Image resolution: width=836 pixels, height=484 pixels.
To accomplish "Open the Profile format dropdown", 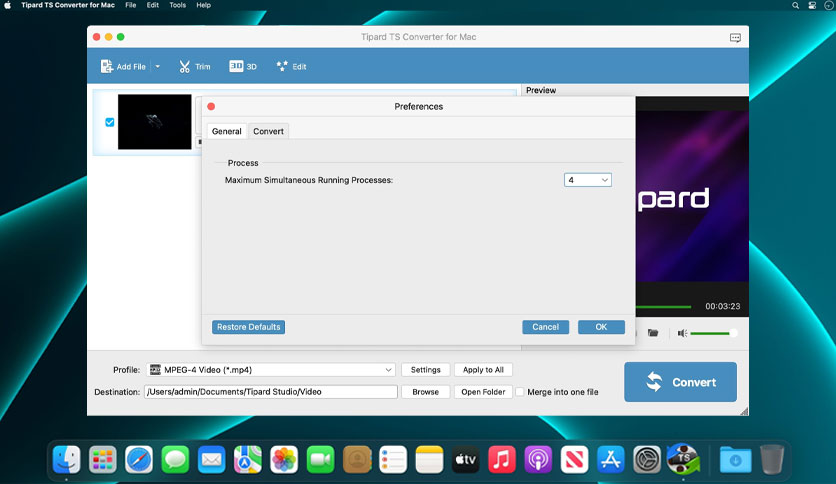I will 271,369.
